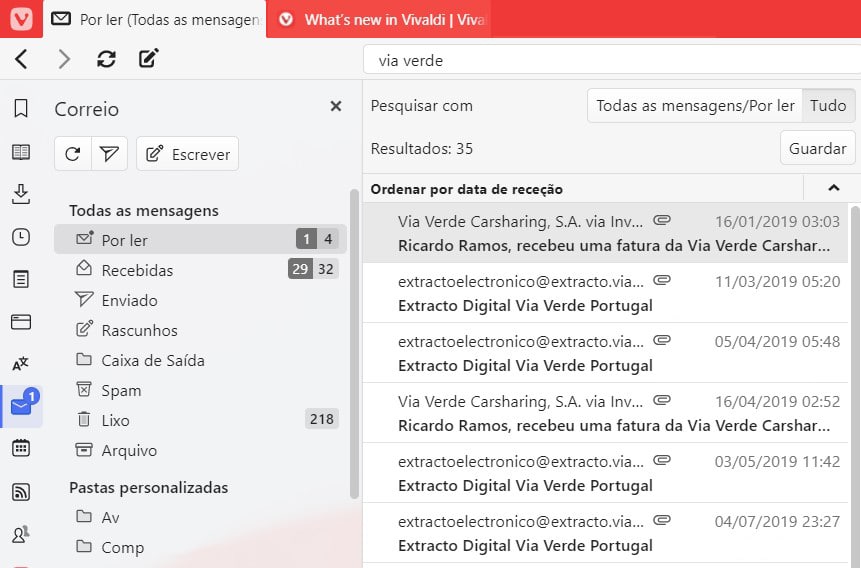861x568 pixels.
Task: Click the 218 count badge on Lixo
Action: click(321, 419)
